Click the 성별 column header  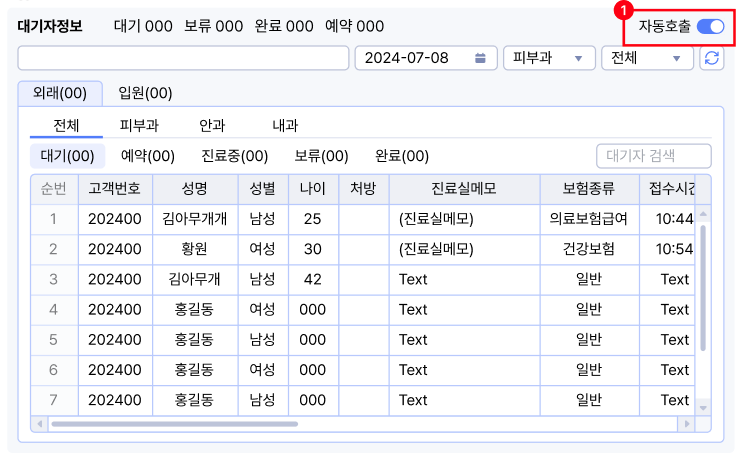click(x=263, y=189)
